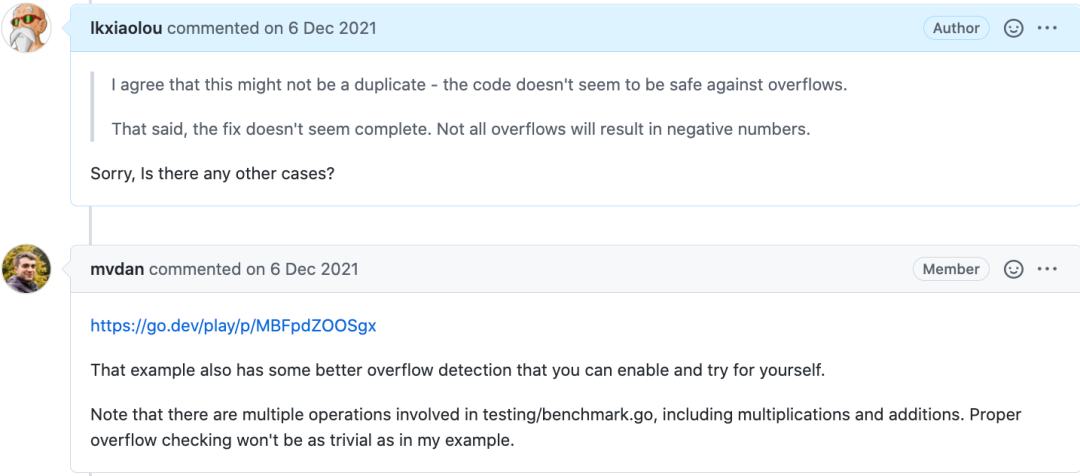
Task: Click the lkxiaolou username link
Action: [127, 28]
